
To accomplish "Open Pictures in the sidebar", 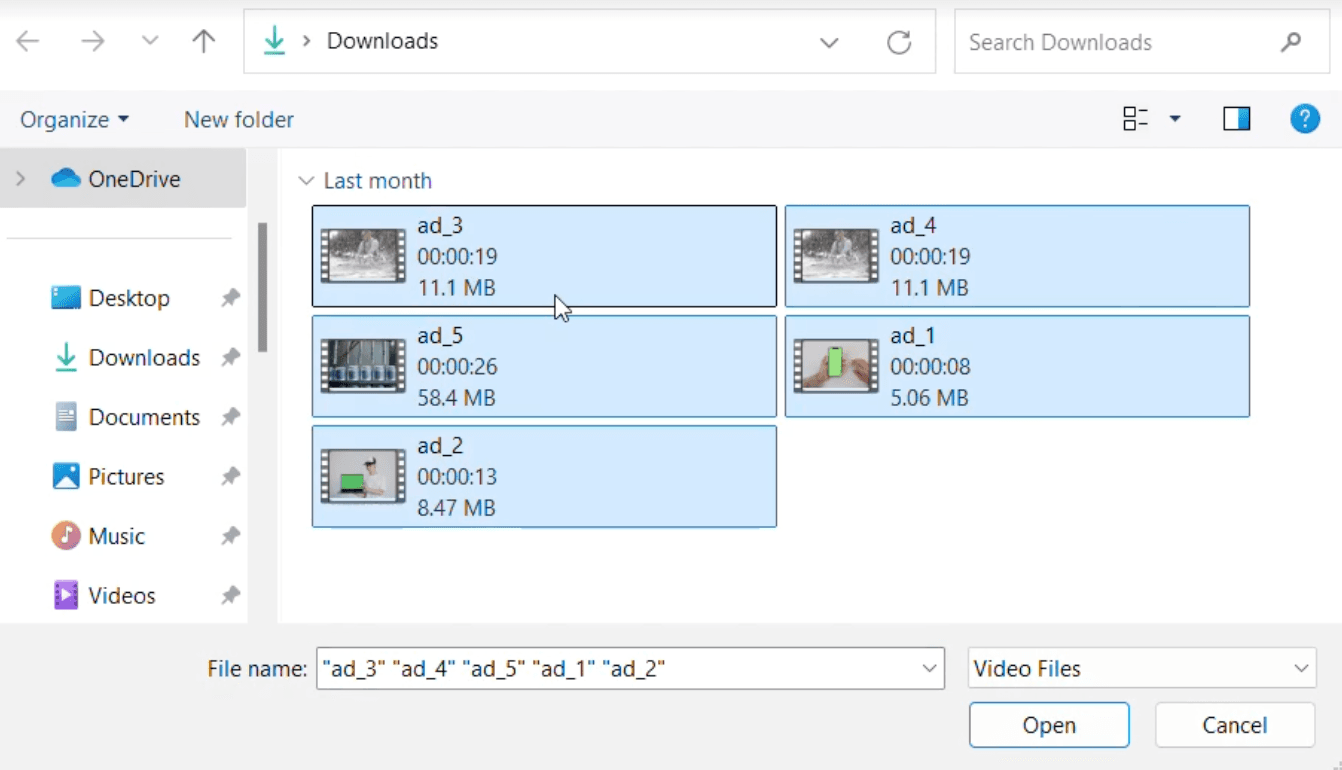I will click(126, 476).
